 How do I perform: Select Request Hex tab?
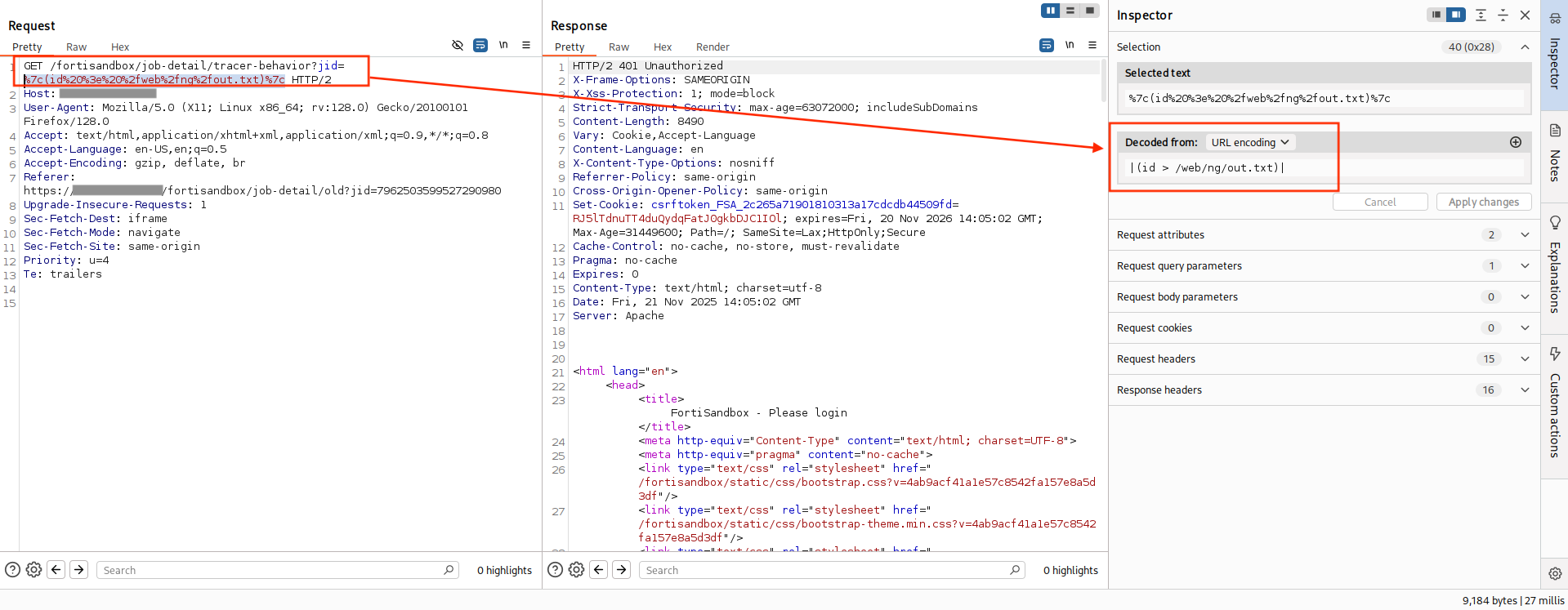(120, 47)
